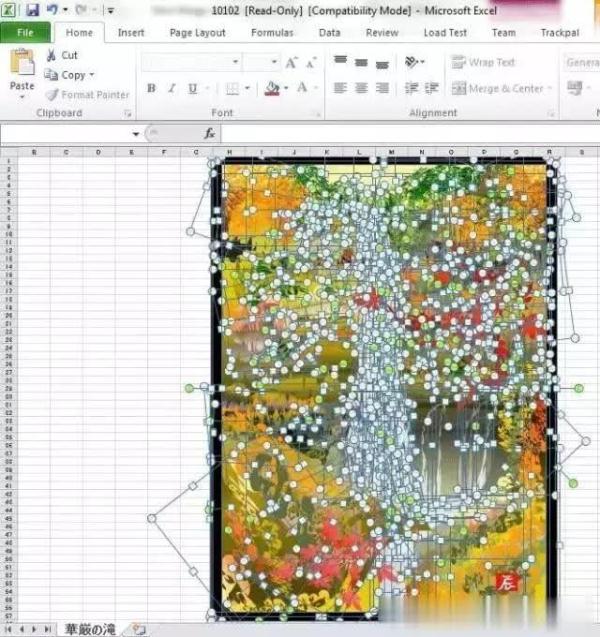Click the Paste clipboard icon

pos(22,62)
